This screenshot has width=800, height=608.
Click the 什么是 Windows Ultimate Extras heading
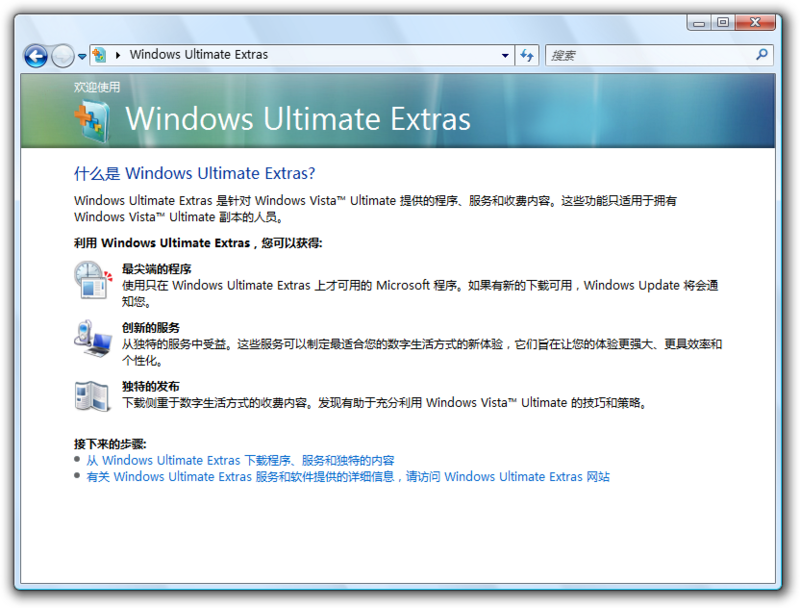pos(194,173)
